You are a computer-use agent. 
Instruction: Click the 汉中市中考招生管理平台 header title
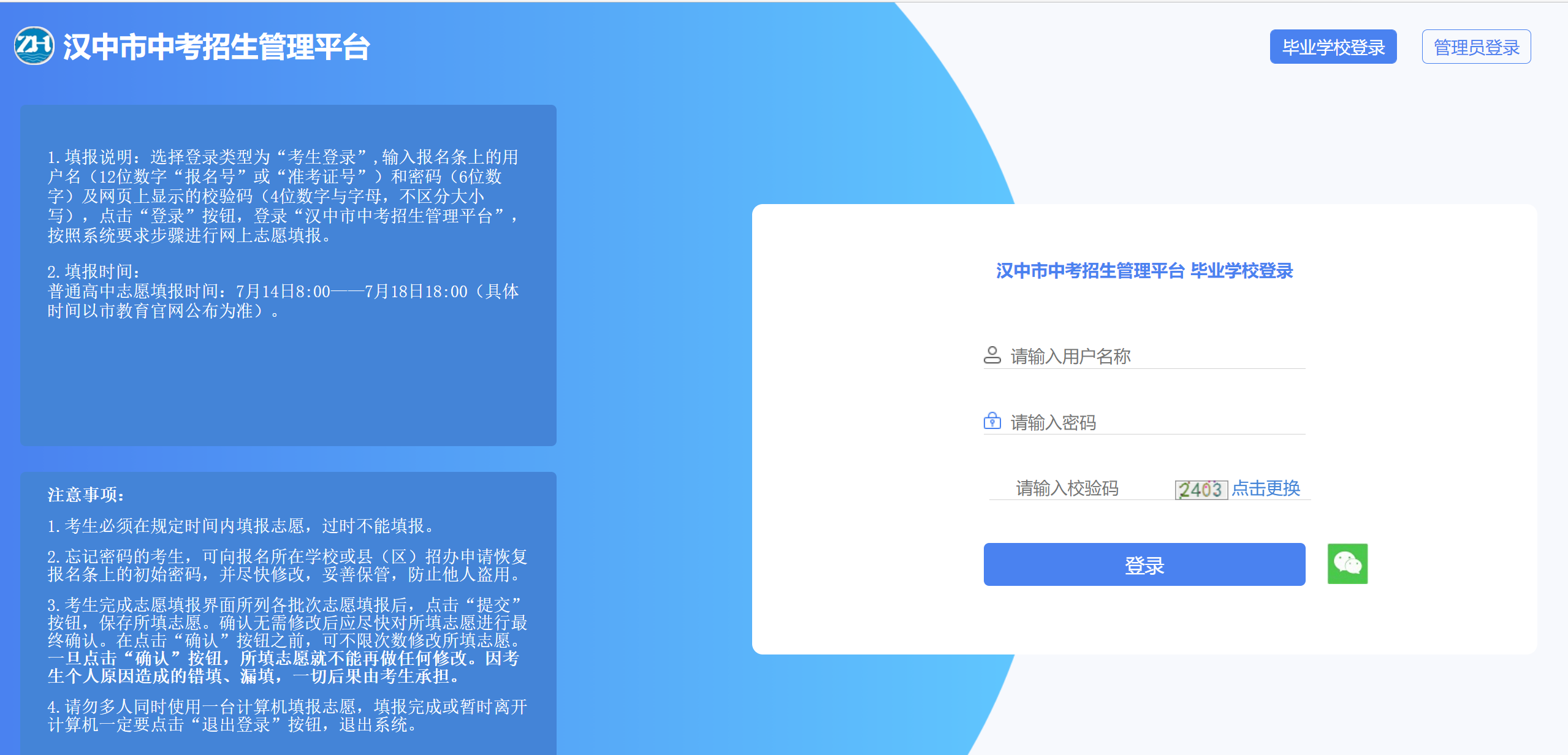[x=216, y=47]
